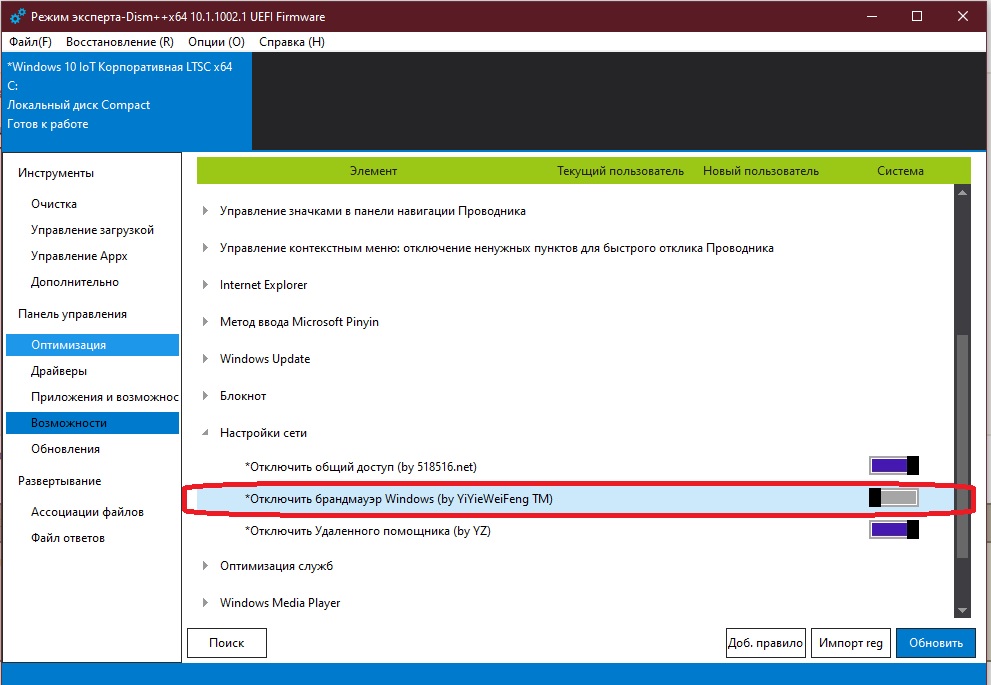Expand Windows Media Player group
The width and height of the screenshot is (991, 685).
(205, 603)
